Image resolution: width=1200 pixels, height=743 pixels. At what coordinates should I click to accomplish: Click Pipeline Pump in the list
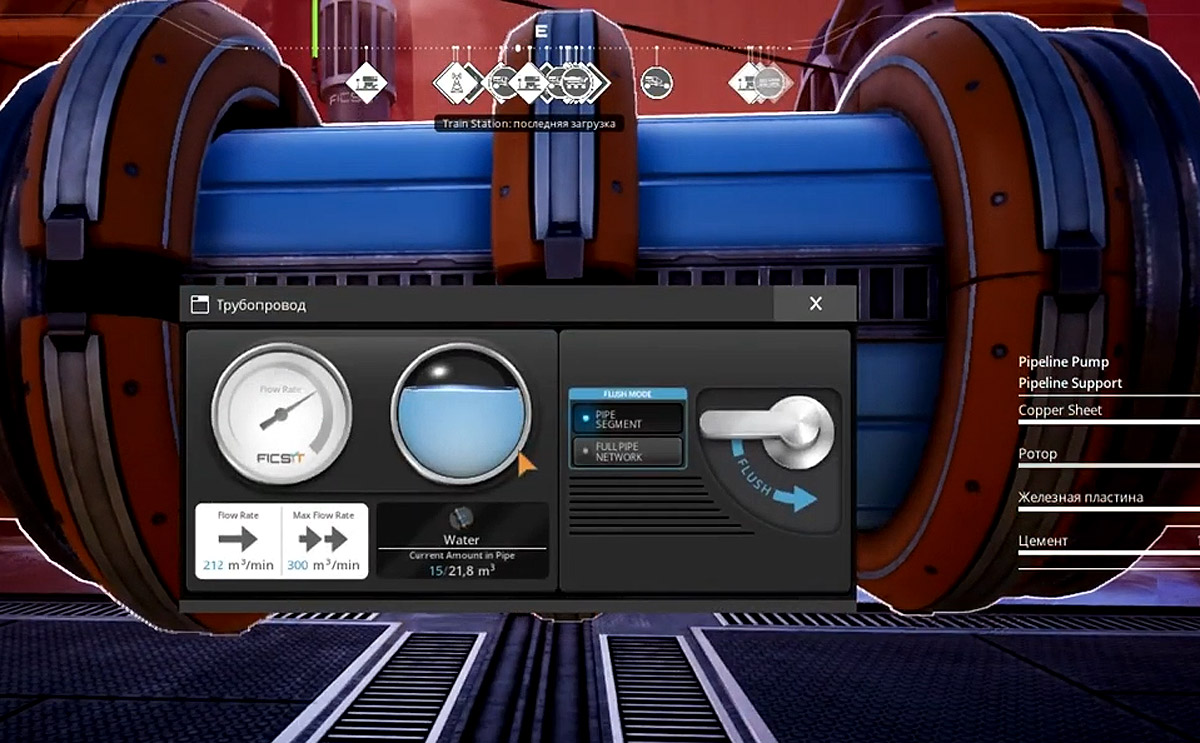point(1063,362)
